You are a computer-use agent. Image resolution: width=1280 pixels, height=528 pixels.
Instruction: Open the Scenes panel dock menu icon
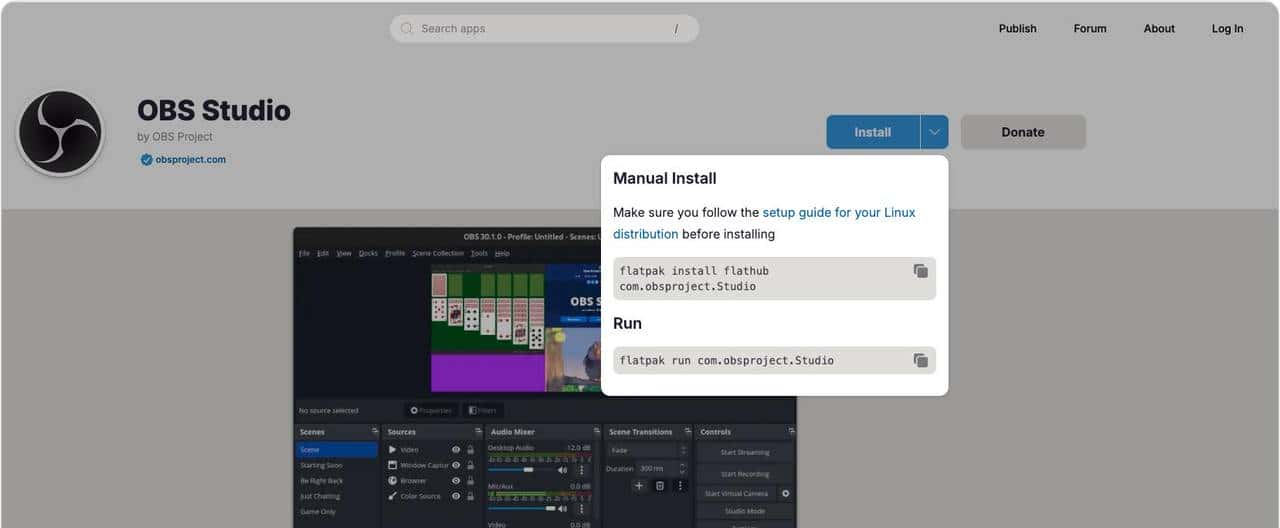[x=372, y=432]
